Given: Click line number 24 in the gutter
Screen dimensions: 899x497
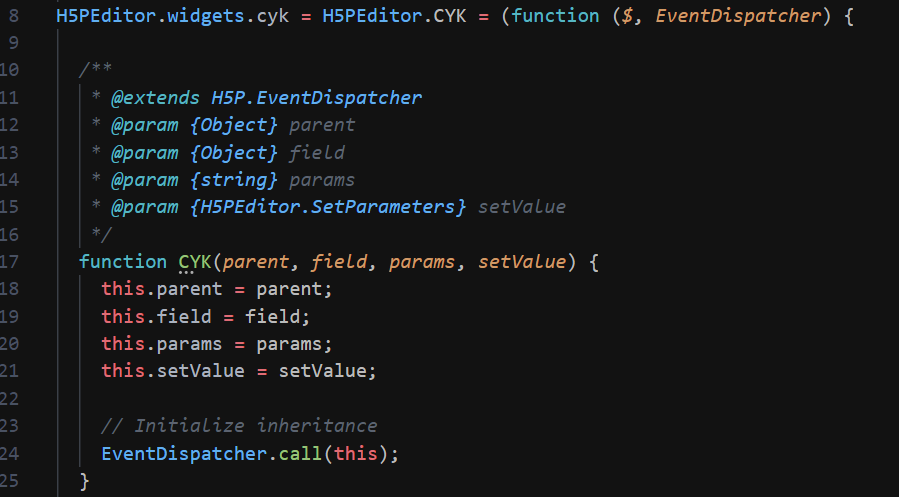Looking at the screenshot, I should (9, 453).
